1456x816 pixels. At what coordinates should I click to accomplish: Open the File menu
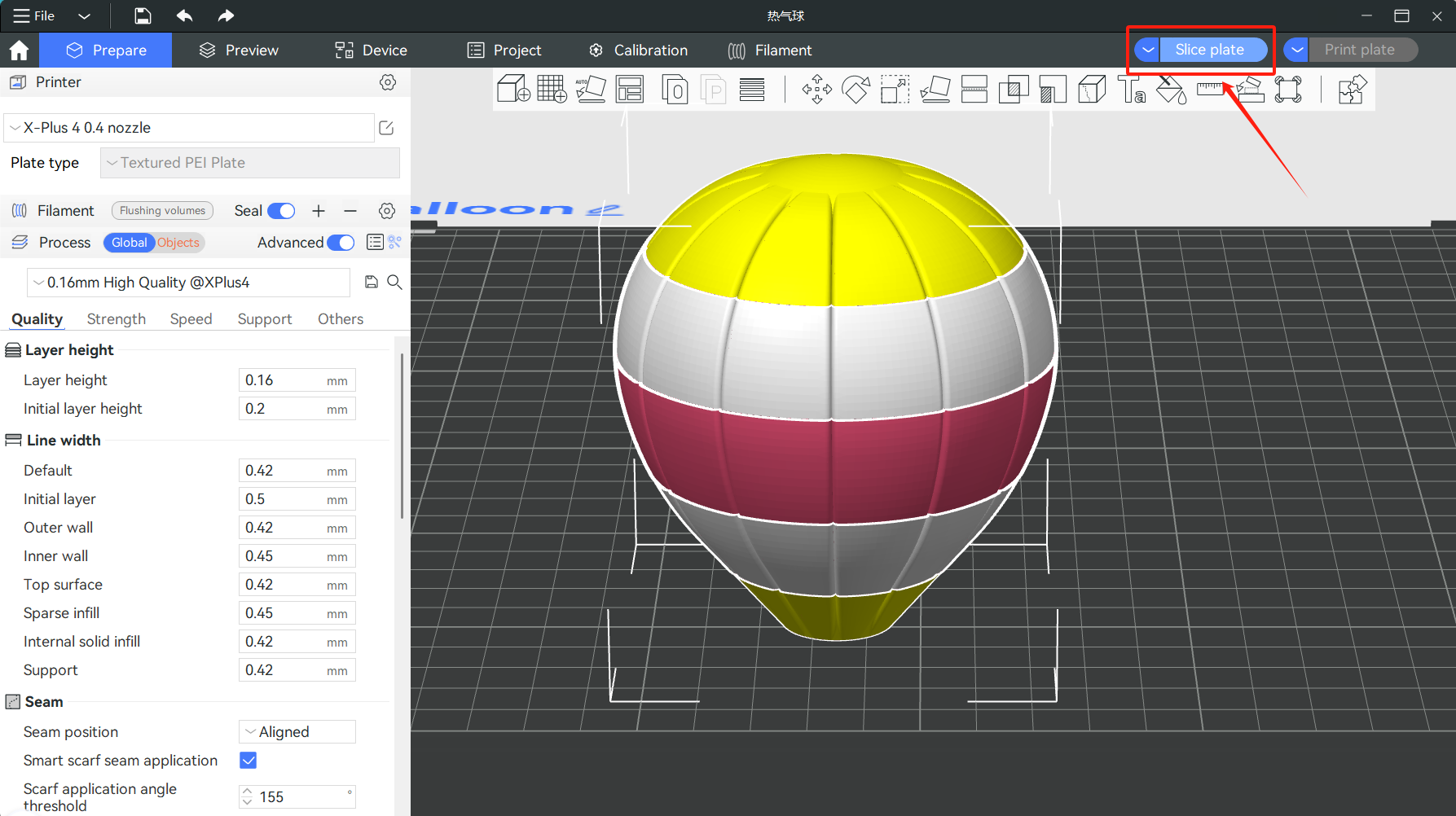[x=34, y=15]
